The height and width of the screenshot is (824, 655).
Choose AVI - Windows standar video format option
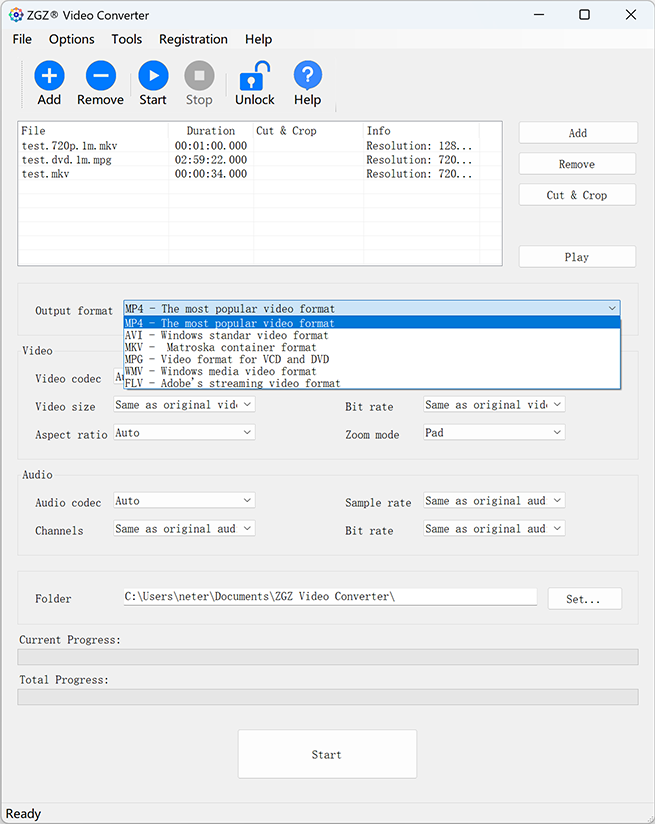click(x=372, y=335)
